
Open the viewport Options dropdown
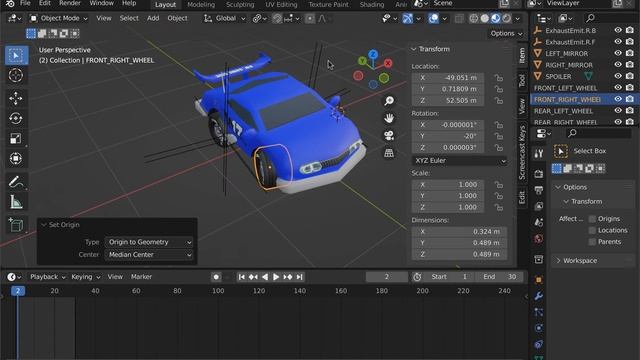point(506,33)
